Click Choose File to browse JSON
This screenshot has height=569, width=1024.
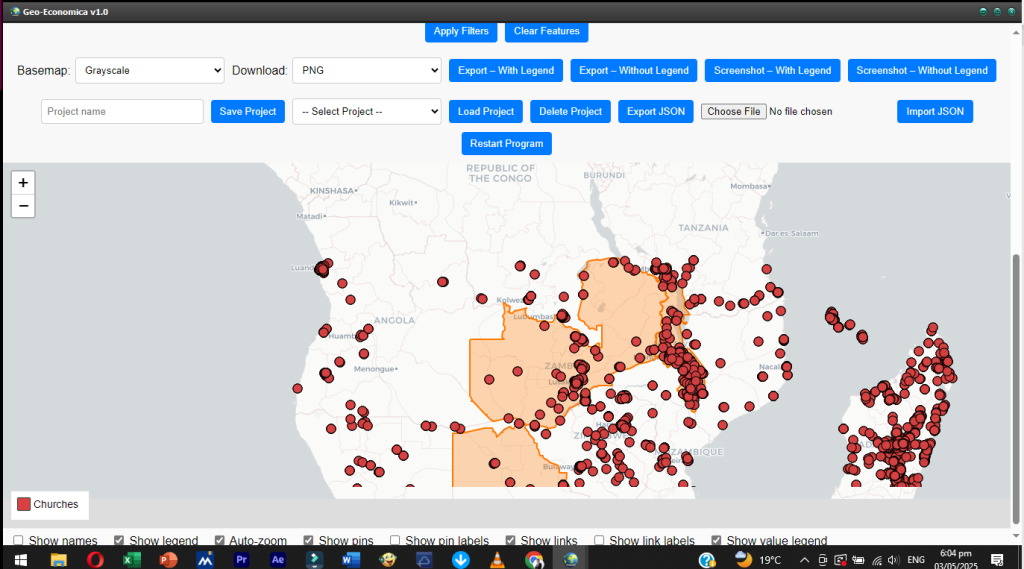click(x=735, y=111)
